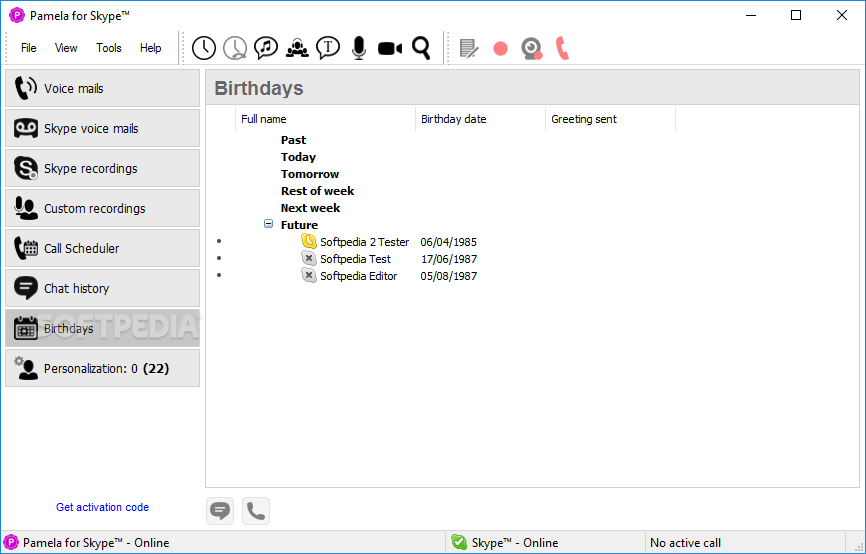Click the video camera toolbar icon

(390, 49)
